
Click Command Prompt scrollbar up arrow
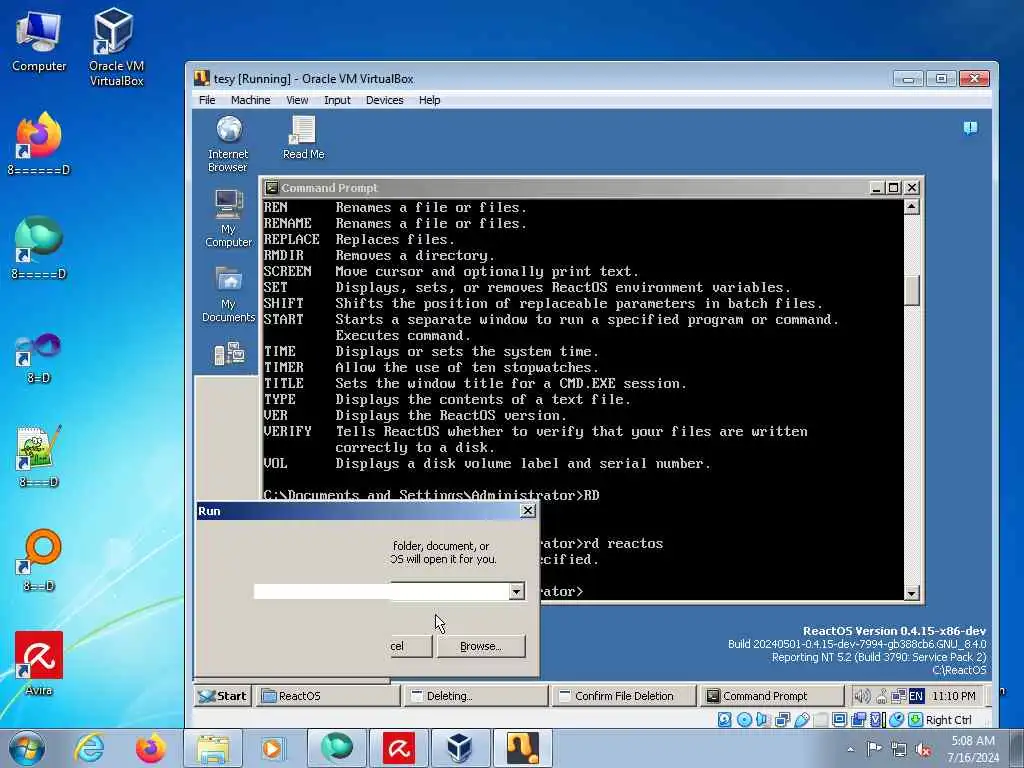[x=912, y=207]
